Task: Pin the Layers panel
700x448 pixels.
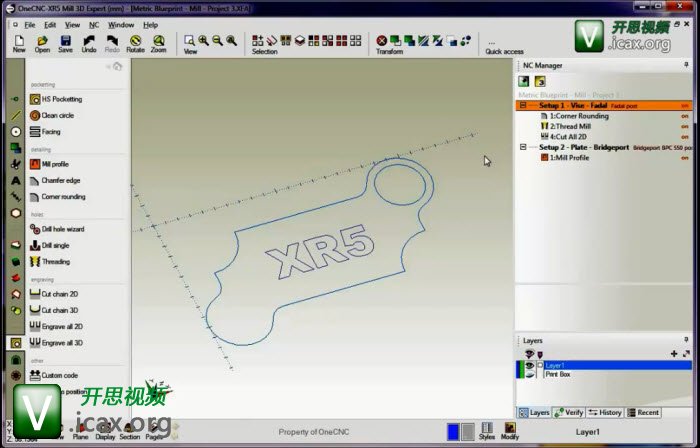Action: pyautogui.click(x=686, y=340)
